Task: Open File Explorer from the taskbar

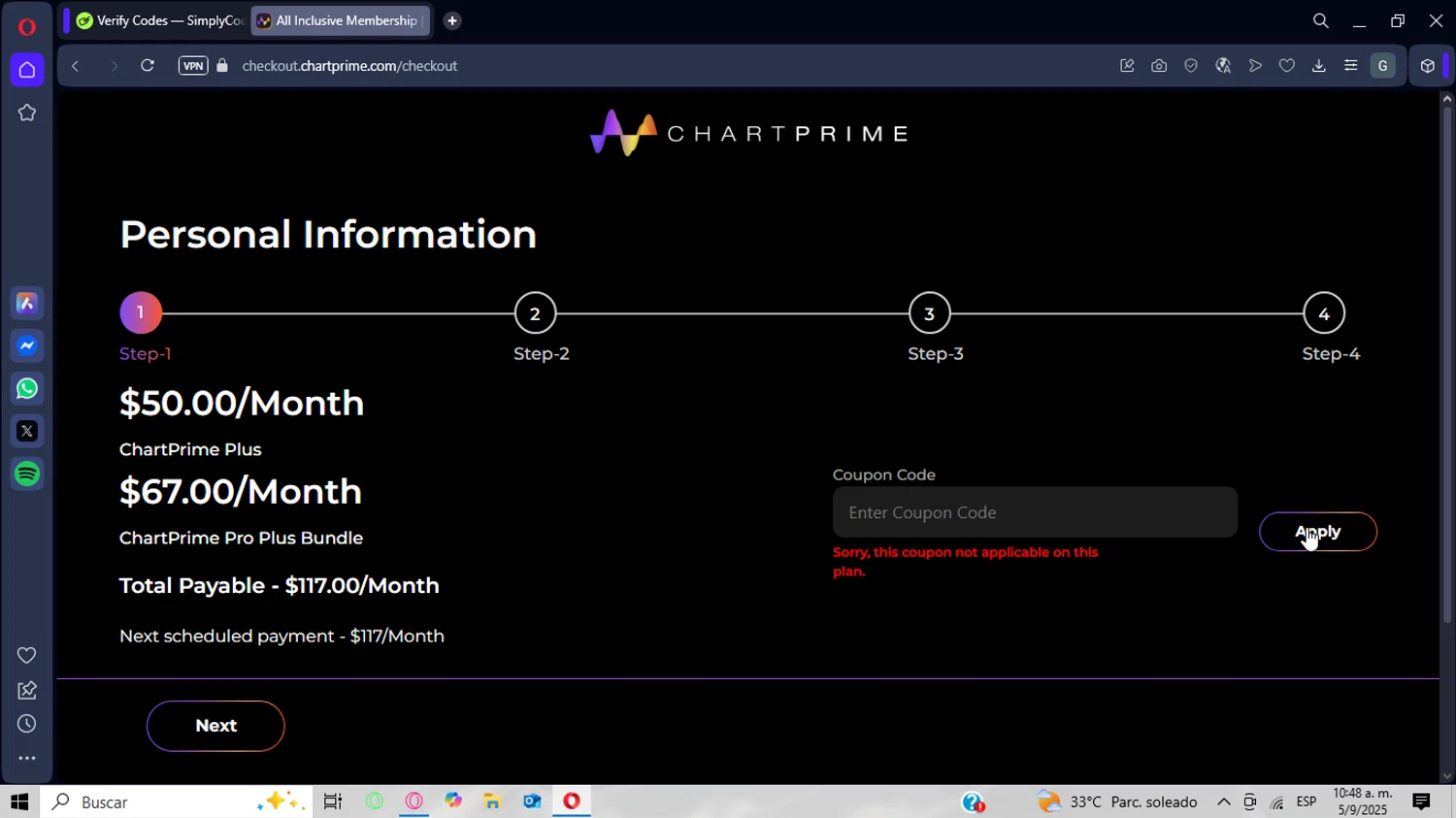Action: [492, 802]
